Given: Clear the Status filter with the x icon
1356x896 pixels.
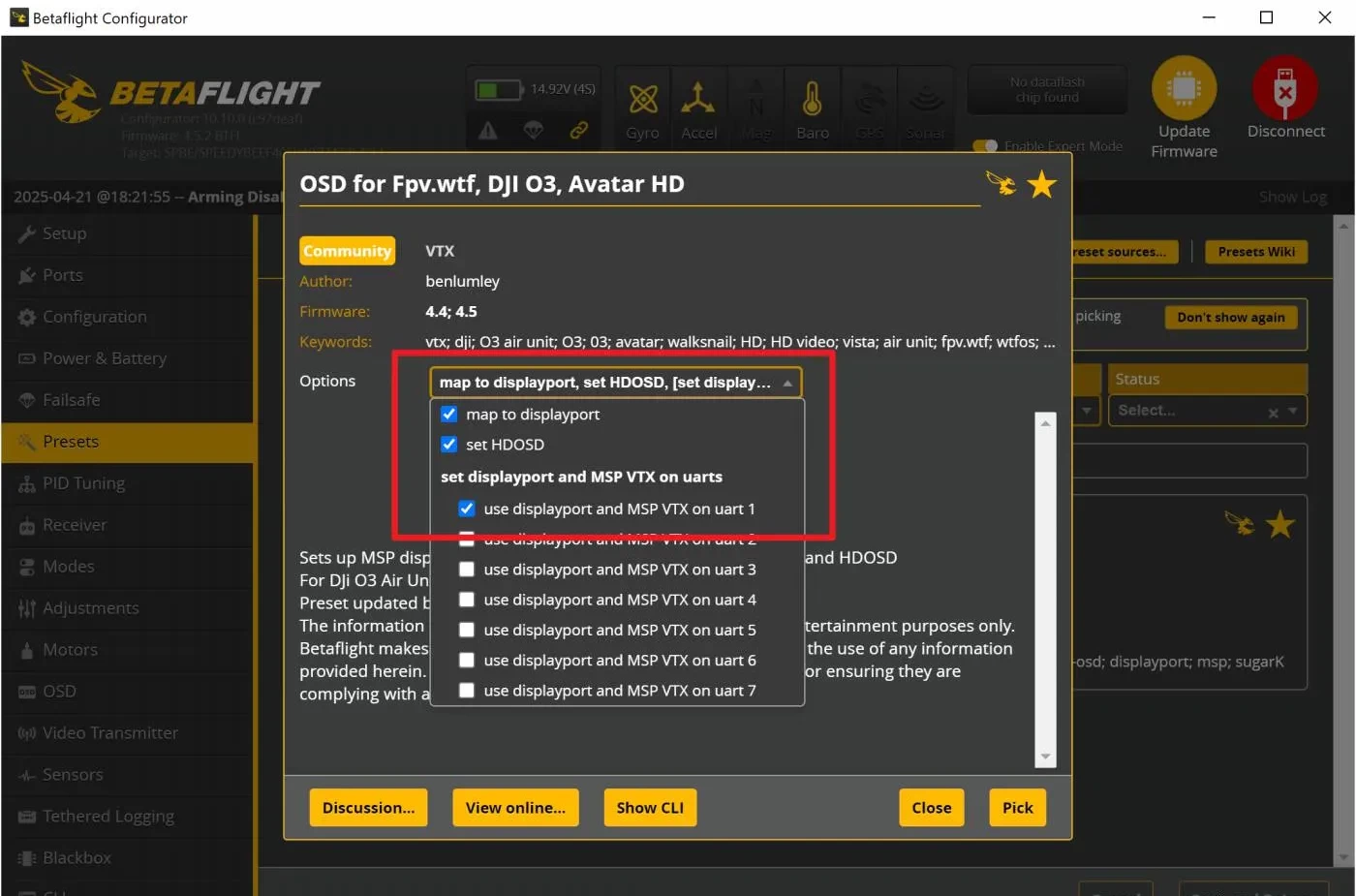Looking at the screenshot, I should (1273, 413).
